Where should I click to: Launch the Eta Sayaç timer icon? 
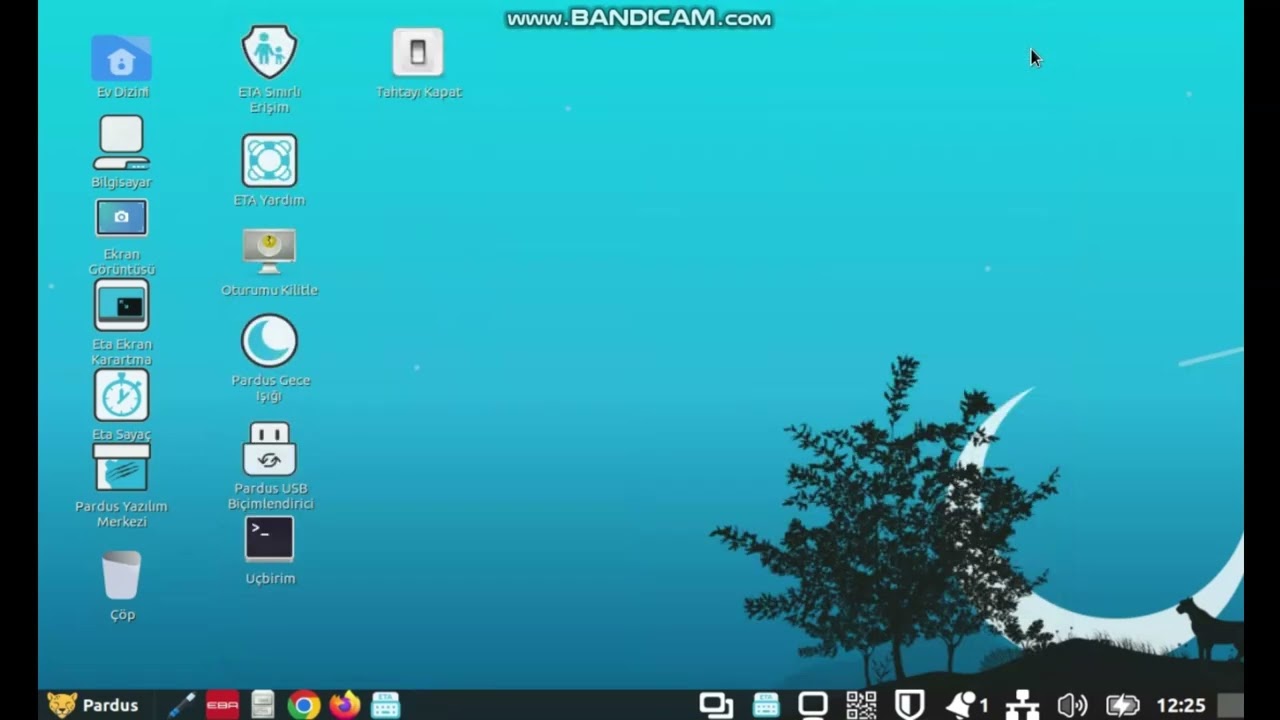pos(121,395)
